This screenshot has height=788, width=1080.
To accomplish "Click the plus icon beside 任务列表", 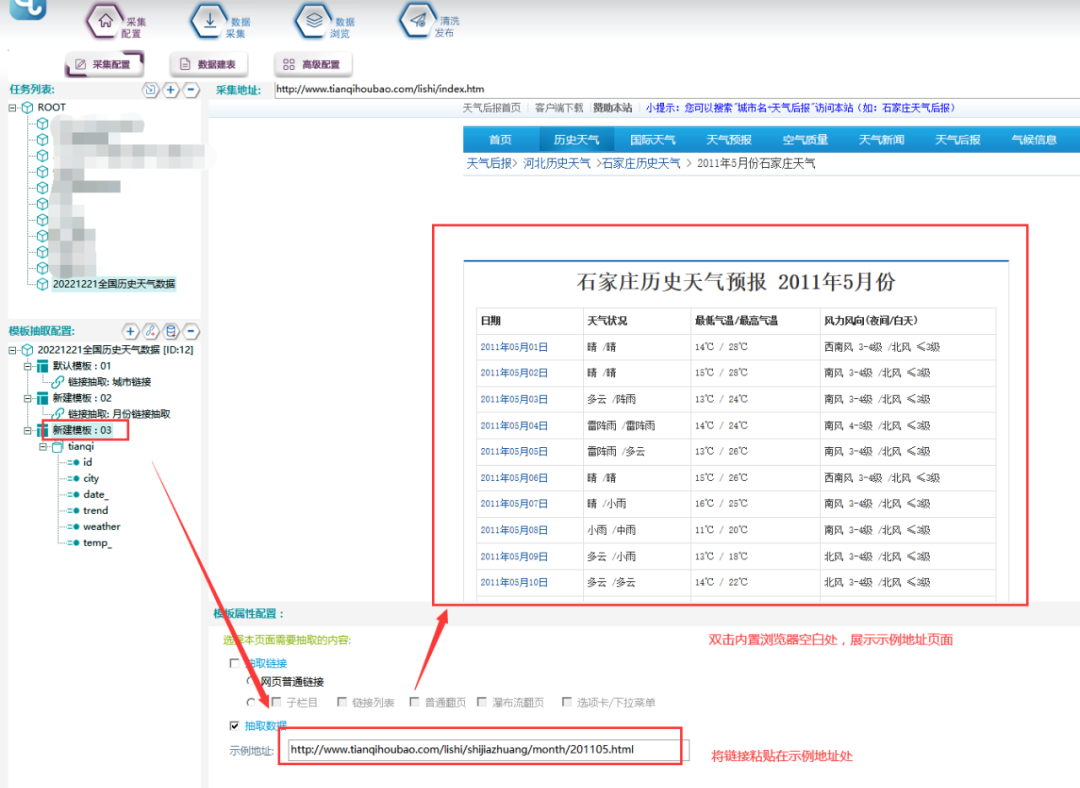I will click(x=171, y=90).
